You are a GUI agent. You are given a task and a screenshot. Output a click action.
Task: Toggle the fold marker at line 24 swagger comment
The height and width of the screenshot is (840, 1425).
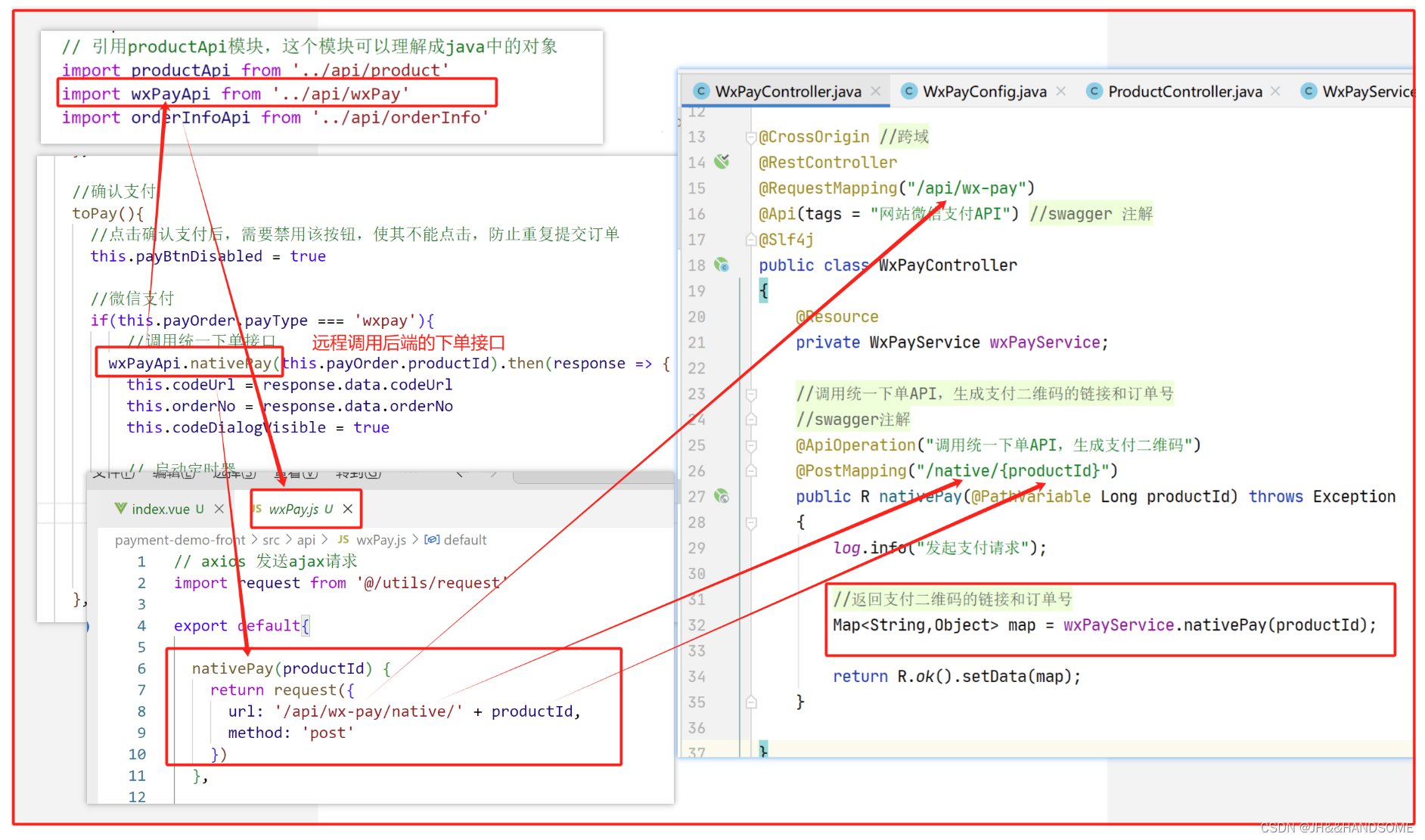click(x=751, y=420)
